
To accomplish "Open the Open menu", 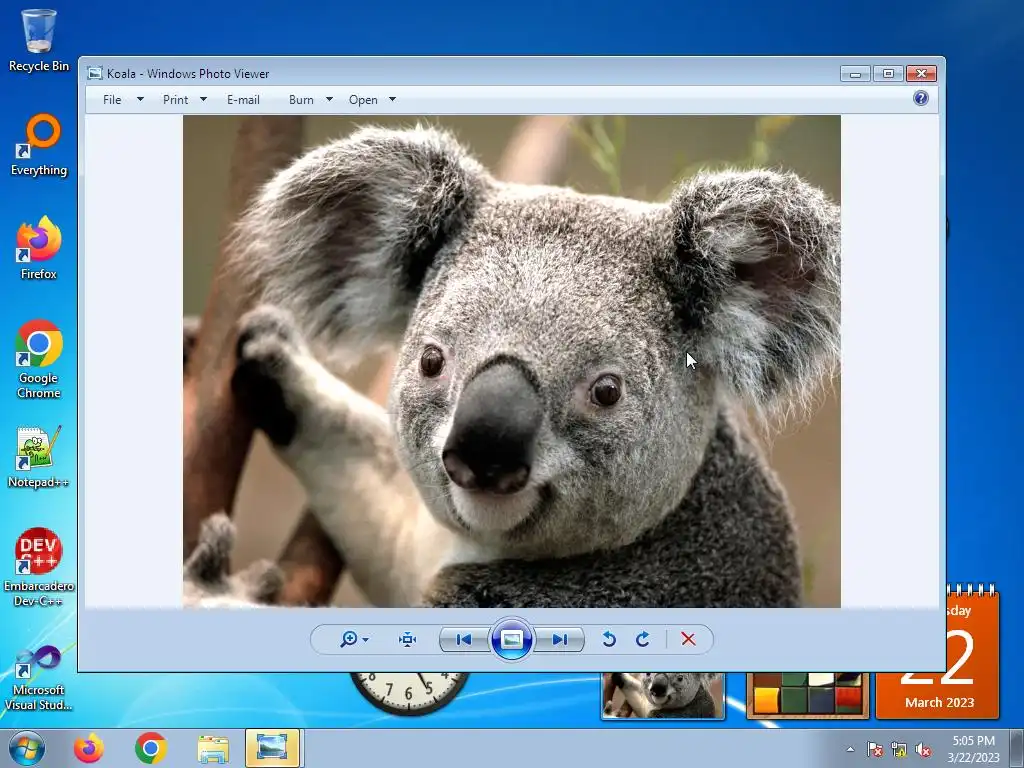I will (x=363, y=100).
